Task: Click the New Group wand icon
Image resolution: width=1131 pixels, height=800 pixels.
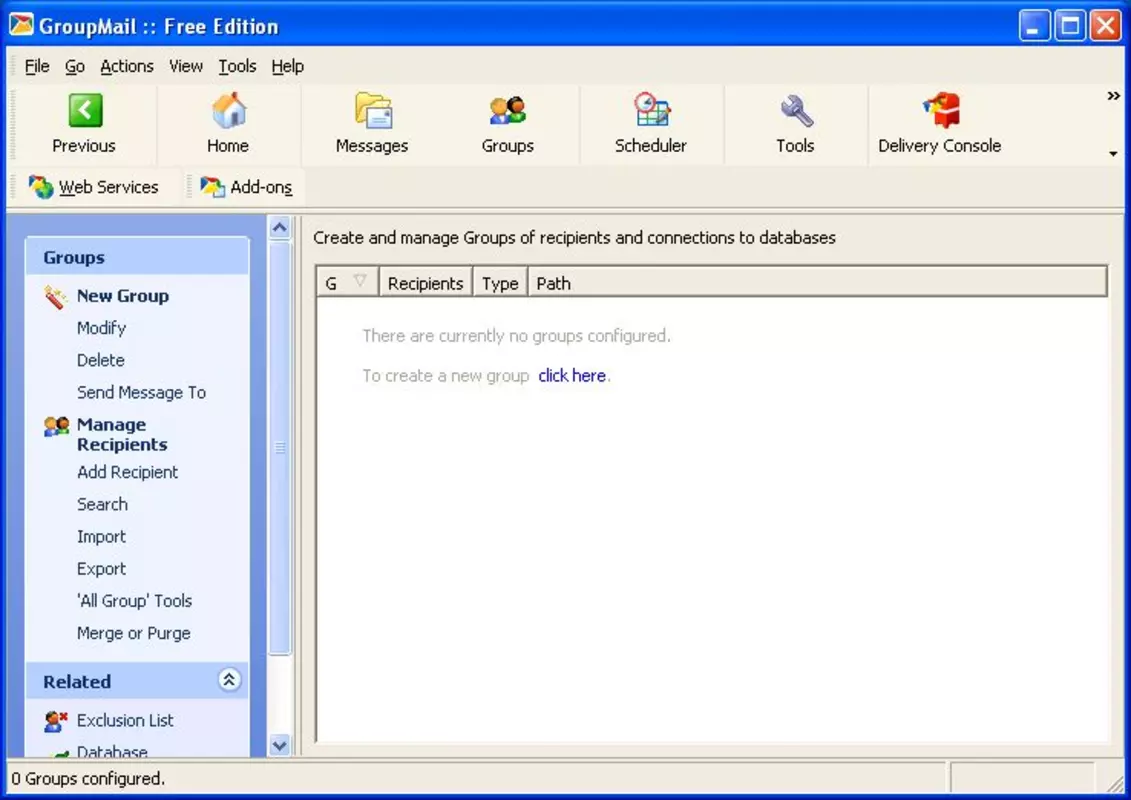Action: tap(56, 296)
